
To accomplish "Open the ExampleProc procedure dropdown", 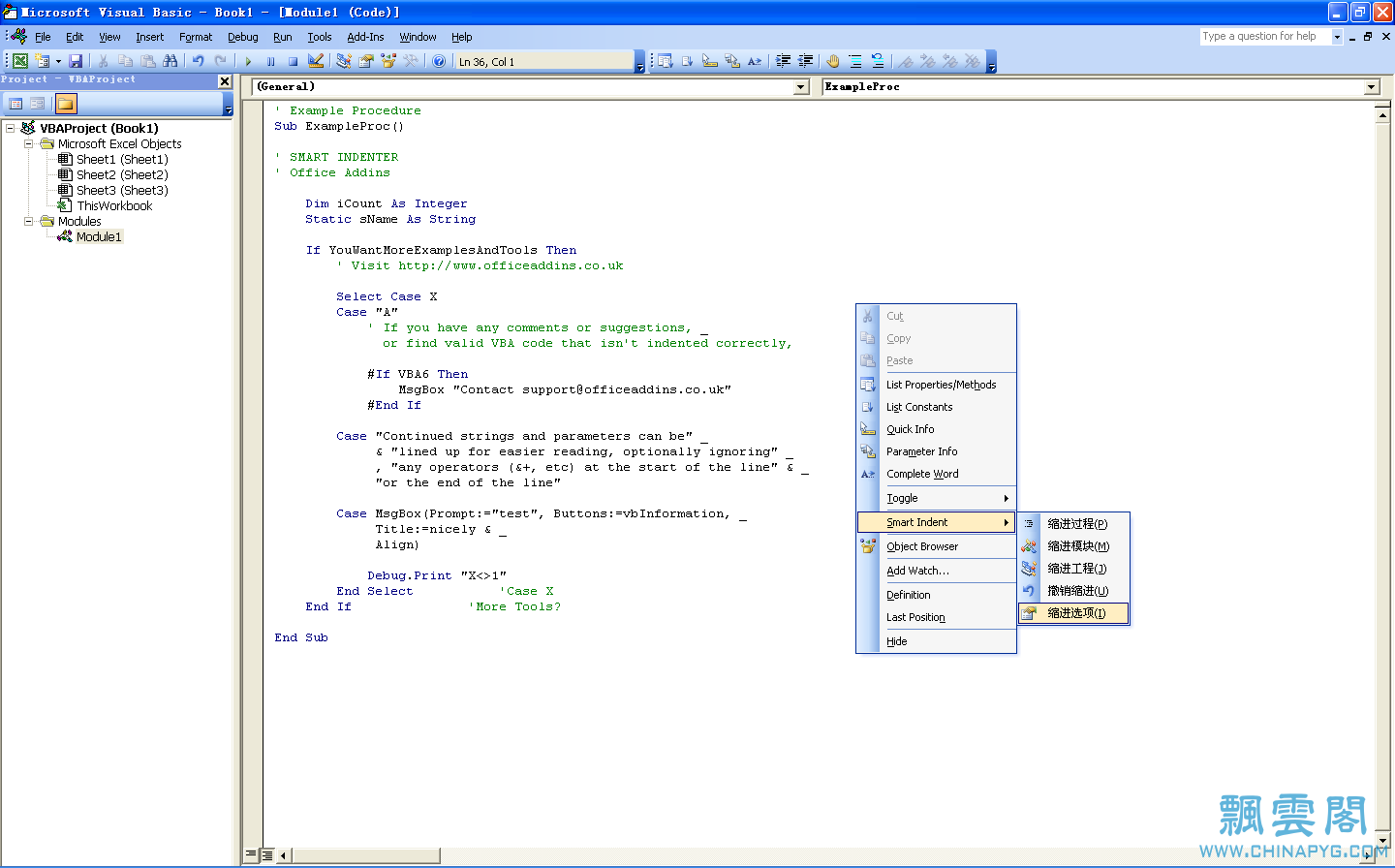I will (1371, 87).
